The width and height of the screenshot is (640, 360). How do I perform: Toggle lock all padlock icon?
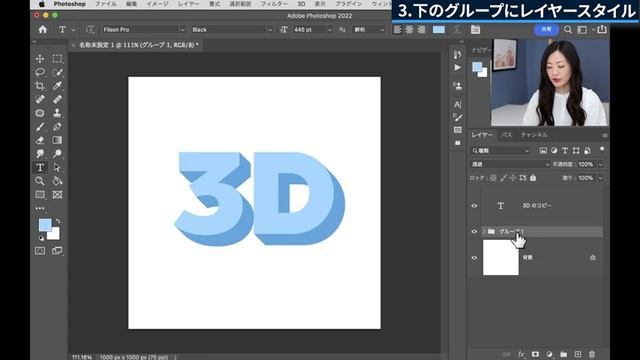(x=533, y=178)
